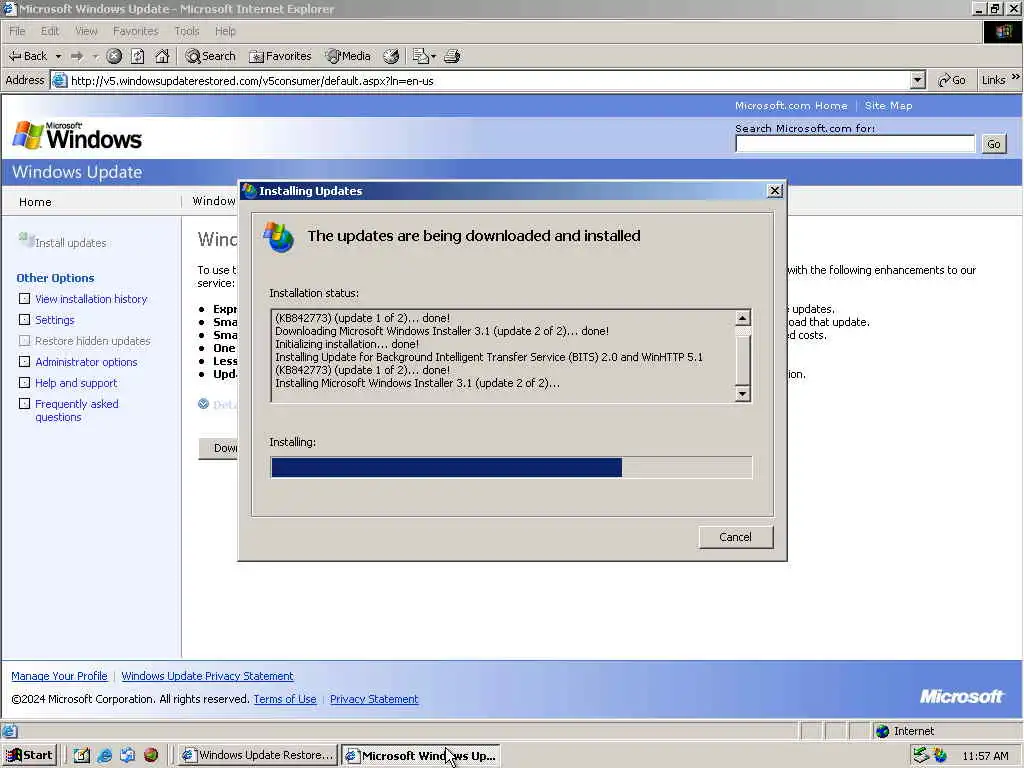Open Terms of Use link
This screenshot has height=768, width=1024.
tap(285, 699)
